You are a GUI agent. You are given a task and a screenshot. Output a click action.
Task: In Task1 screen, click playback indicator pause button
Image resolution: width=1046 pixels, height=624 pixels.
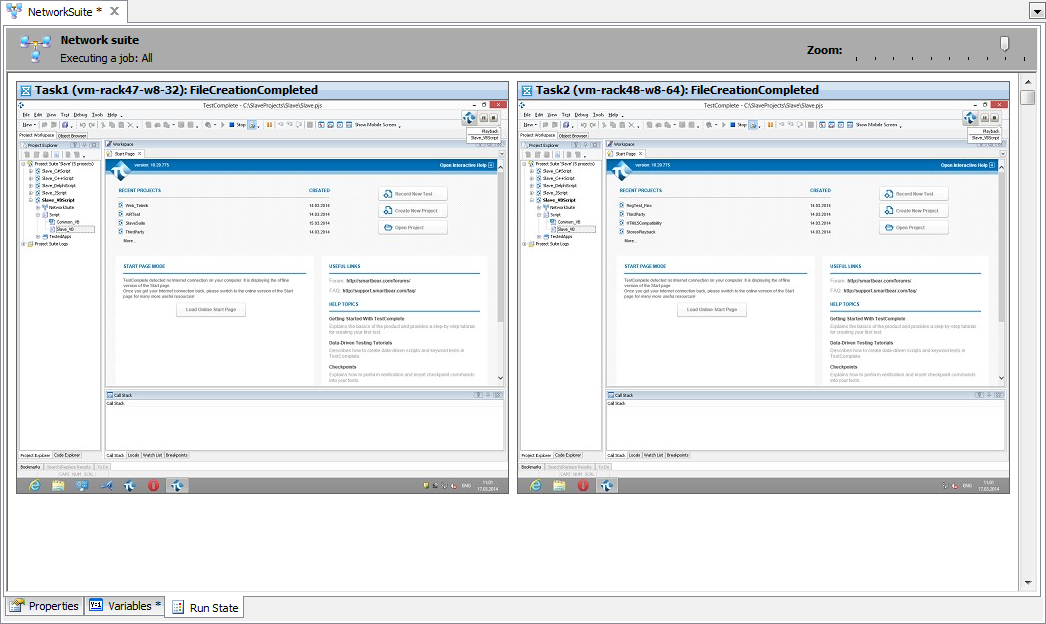pyautogui.click(x=484, y=117)
